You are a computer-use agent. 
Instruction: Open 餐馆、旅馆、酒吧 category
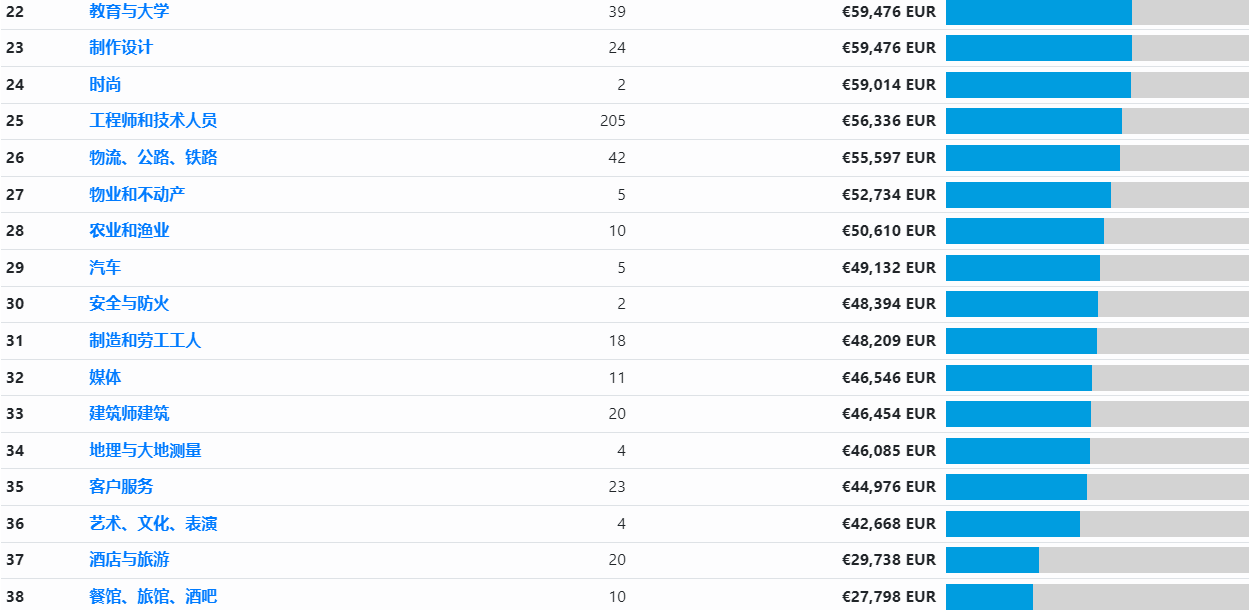click(153, 596)
